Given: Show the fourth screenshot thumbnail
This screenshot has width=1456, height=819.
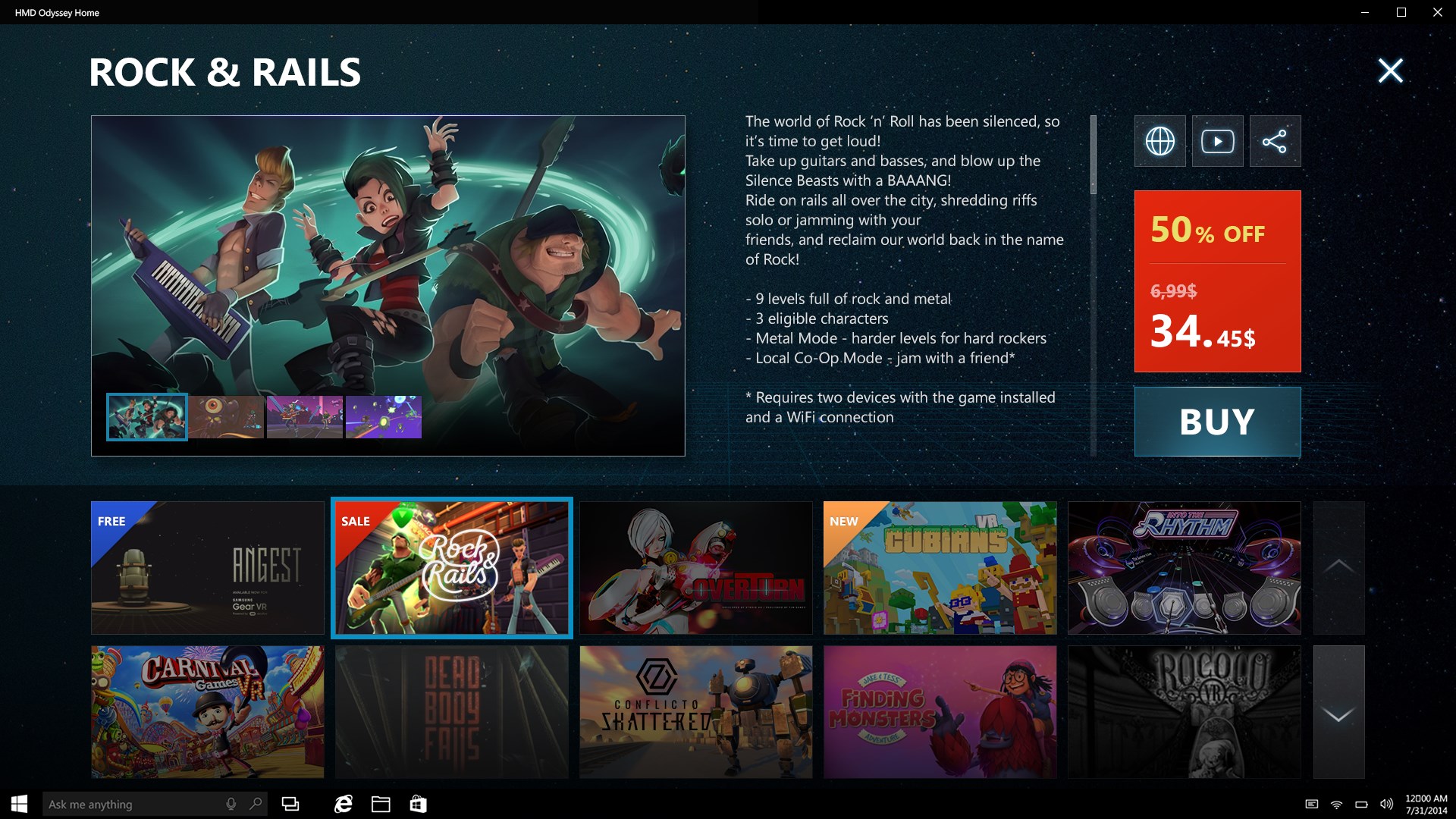Looking at the screenshot, I should [x=384, y=416].
